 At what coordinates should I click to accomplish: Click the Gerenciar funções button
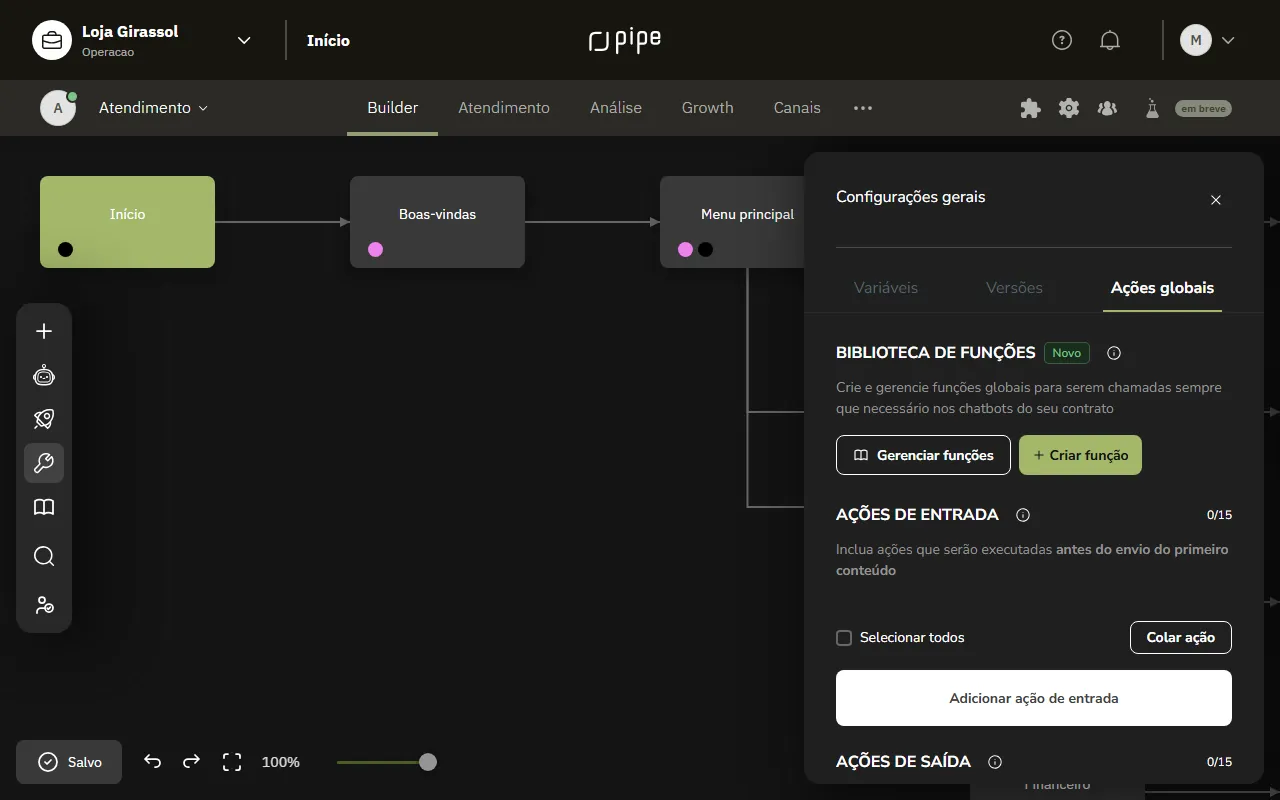click(923, 455)
